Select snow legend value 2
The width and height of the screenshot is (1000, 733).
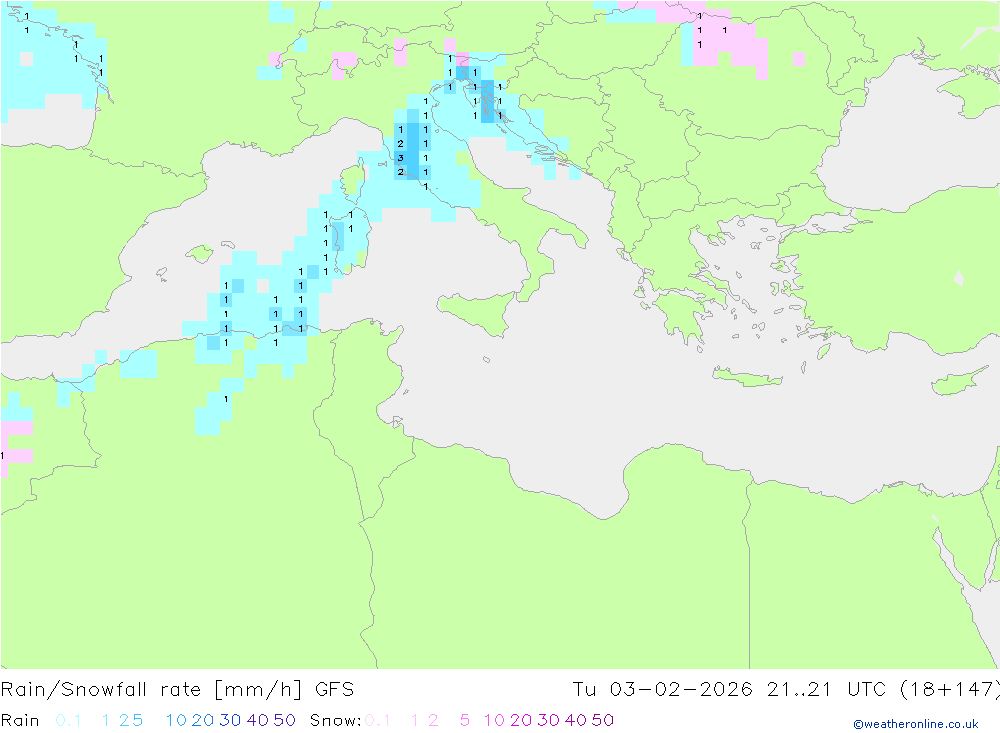[x=433, y=720]
